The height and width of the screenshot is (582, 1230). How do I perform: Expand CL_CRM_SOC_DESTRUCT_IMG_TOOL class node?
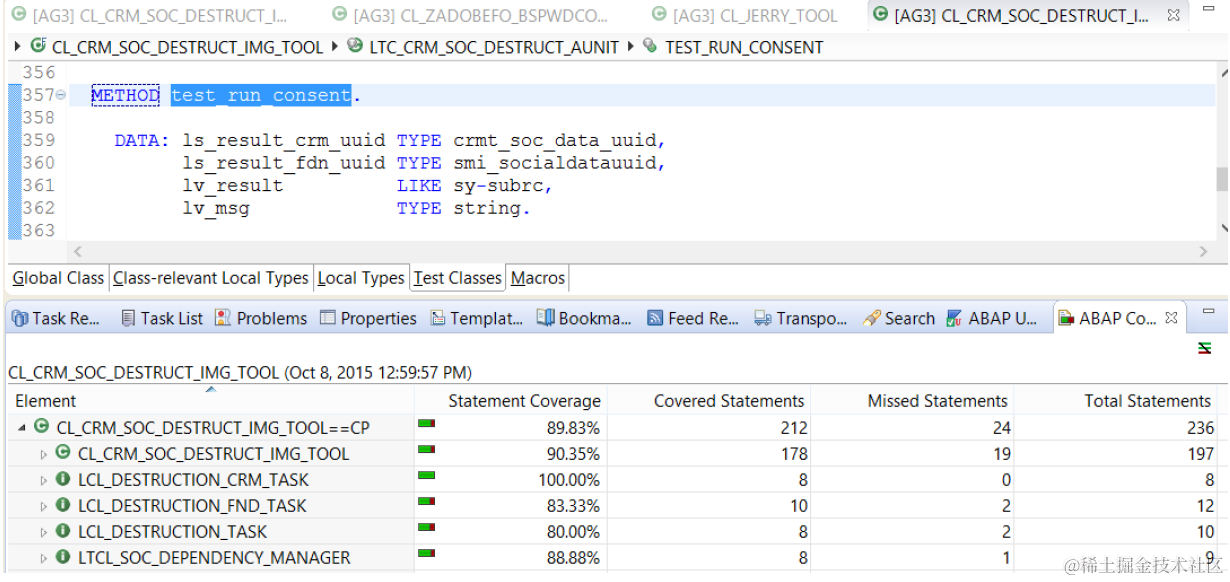(x=43, y=454)
